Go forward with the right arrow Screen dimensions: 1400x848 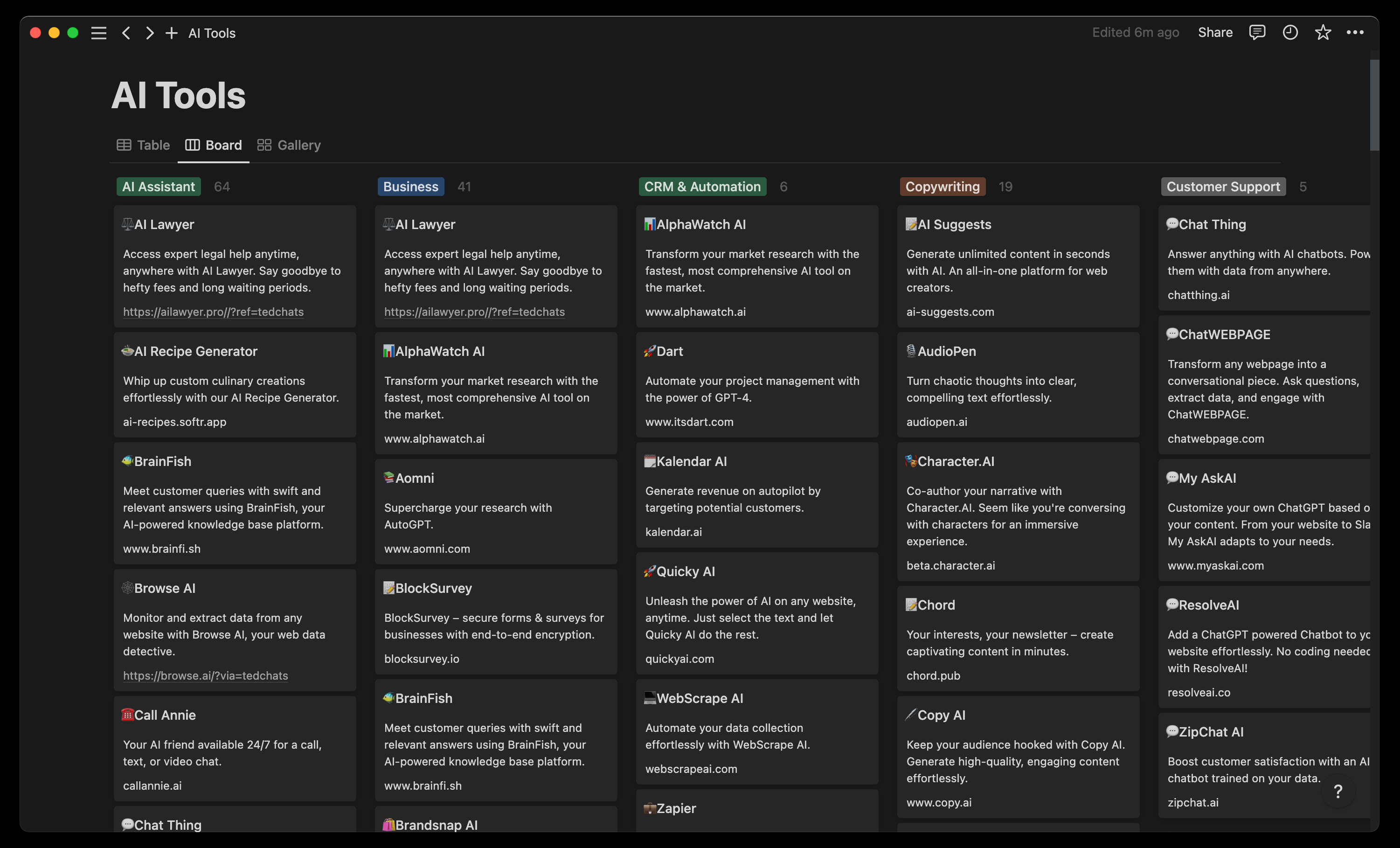[x=149, y=33]
